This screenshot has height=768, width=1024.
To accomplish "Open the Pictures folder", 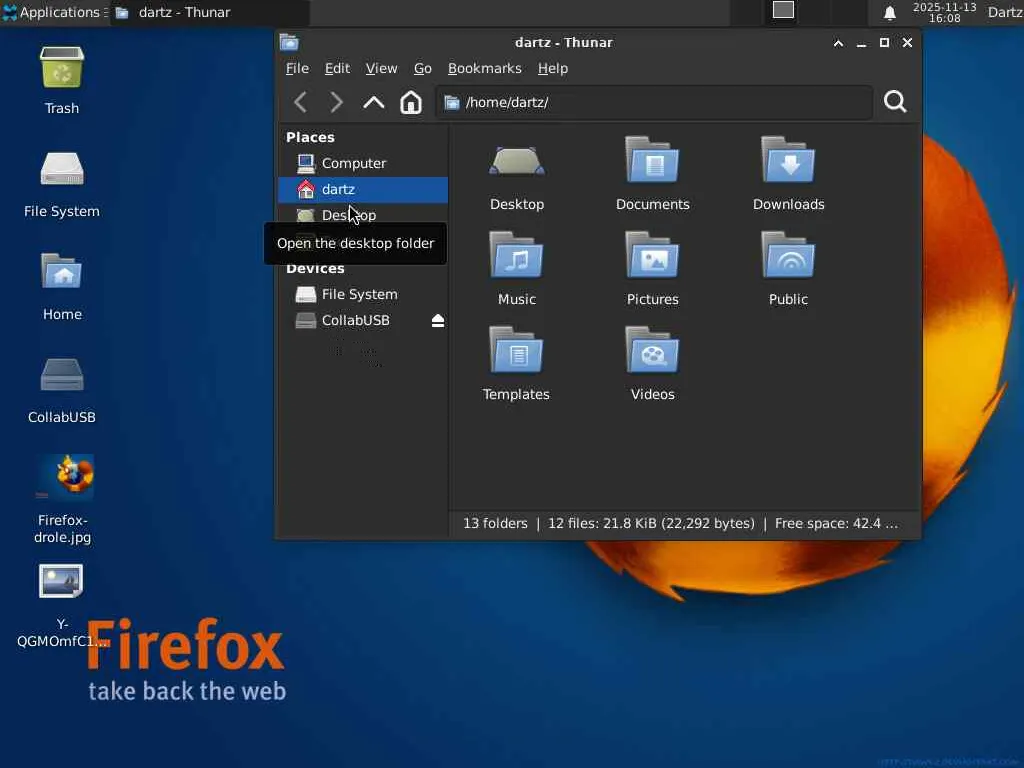I will tap(652, 270).
